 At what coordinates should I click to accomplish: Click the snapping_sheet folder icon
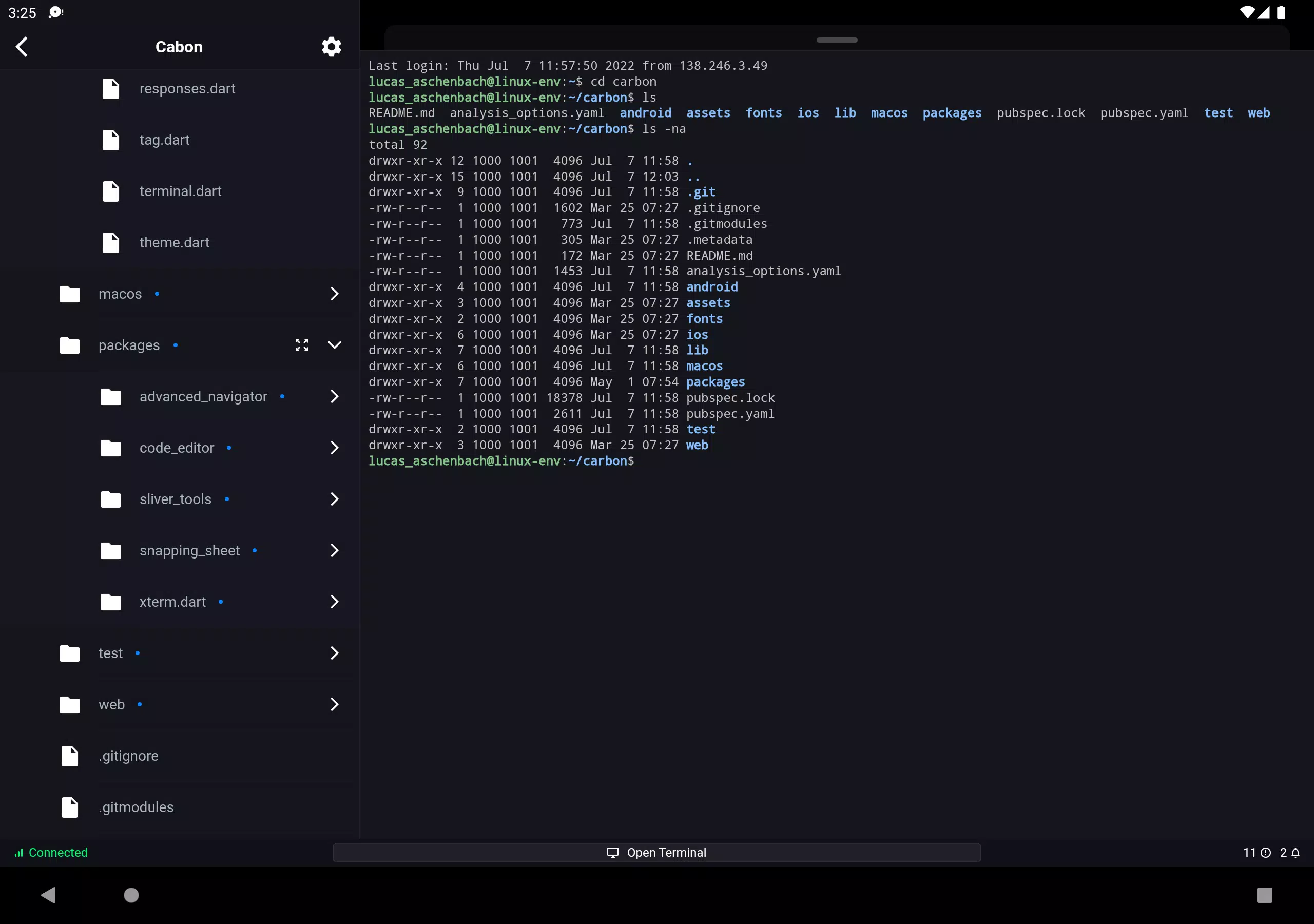point(110,551)
